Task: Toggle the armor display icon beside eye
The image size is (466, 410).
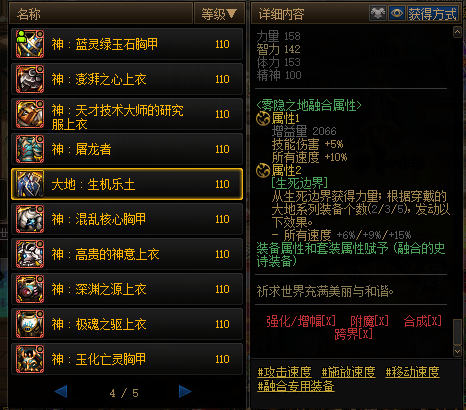Action: 378,13
